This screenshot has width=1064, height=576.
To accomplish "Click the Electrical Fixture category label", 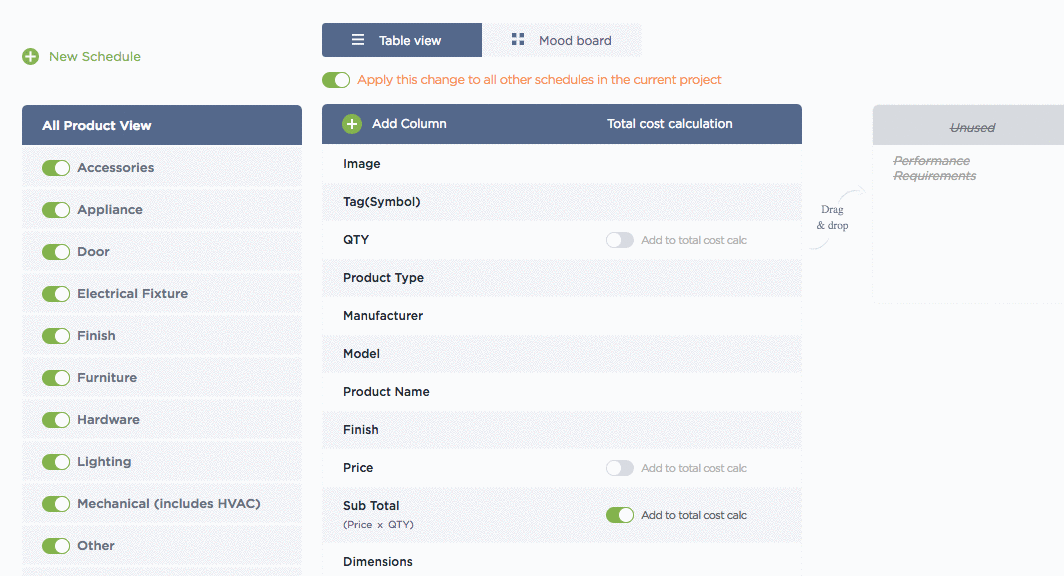I will click(132, 294).
